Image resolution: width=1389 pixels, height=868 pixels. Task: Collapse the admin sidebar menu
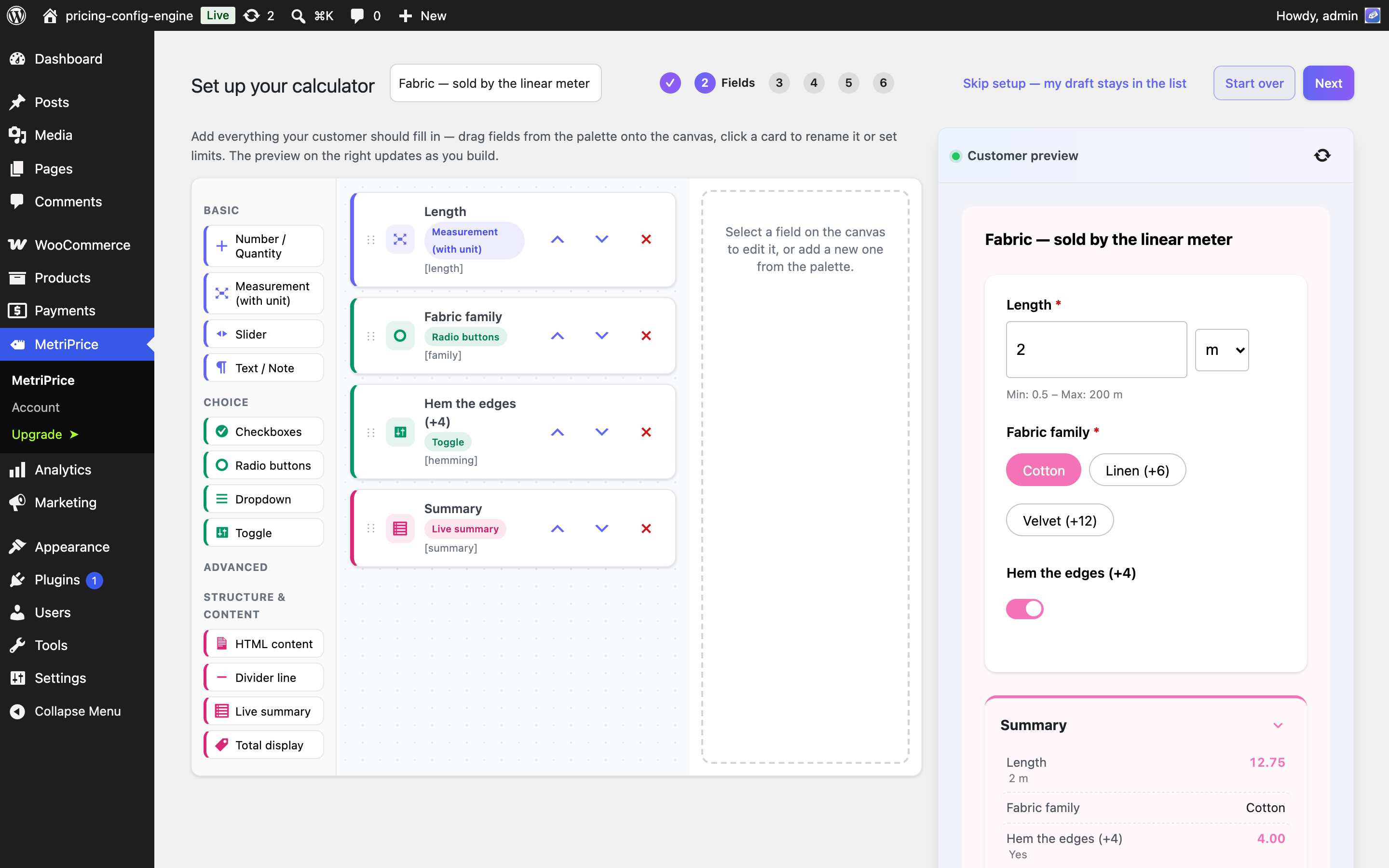(x=77, y=711)
